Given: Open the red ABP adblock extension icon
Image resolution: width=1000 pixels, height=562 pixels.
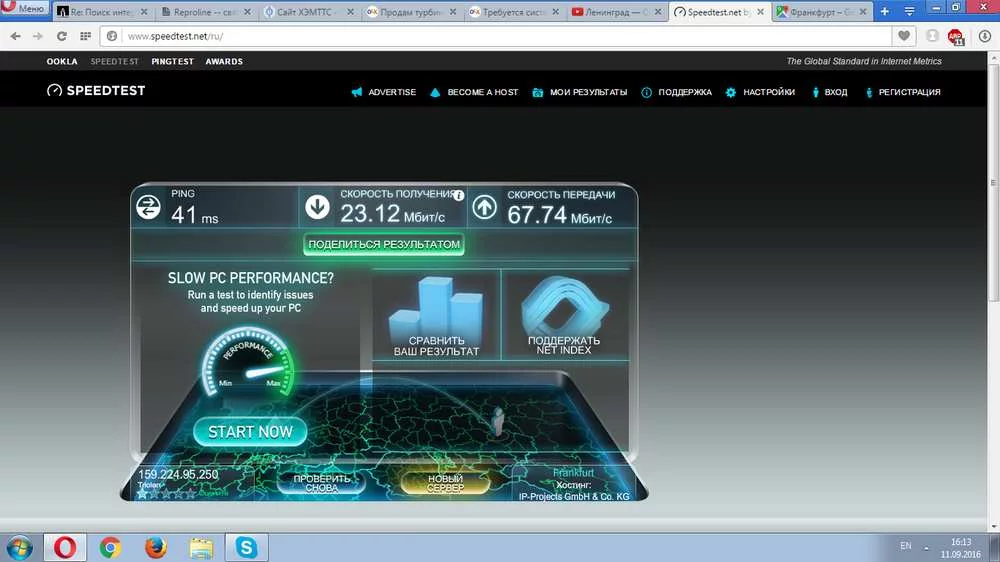Looking at the screenshot, I should pos(955,37).
